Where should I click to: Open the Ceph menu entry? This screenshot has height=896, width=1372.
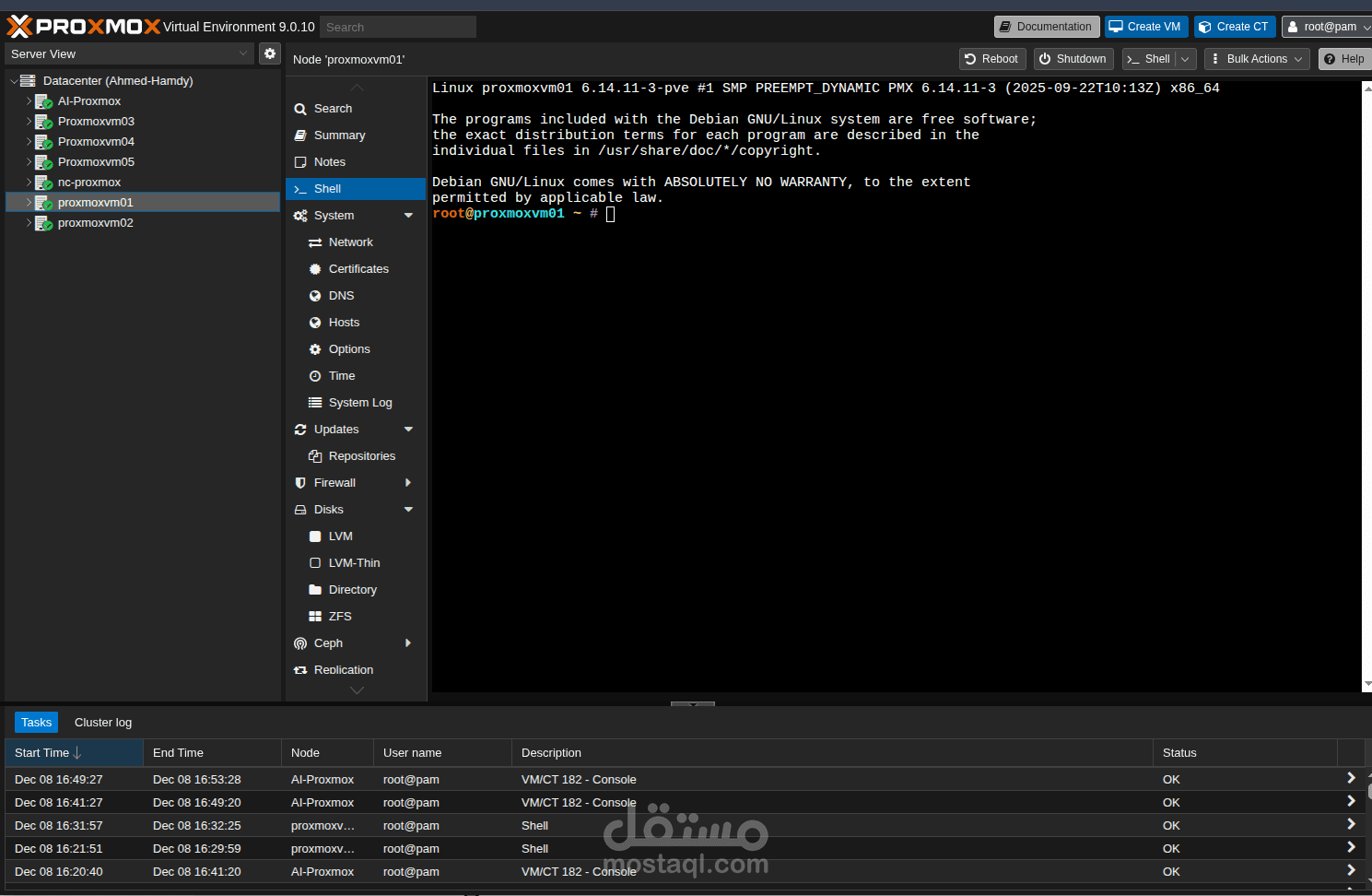356,643
